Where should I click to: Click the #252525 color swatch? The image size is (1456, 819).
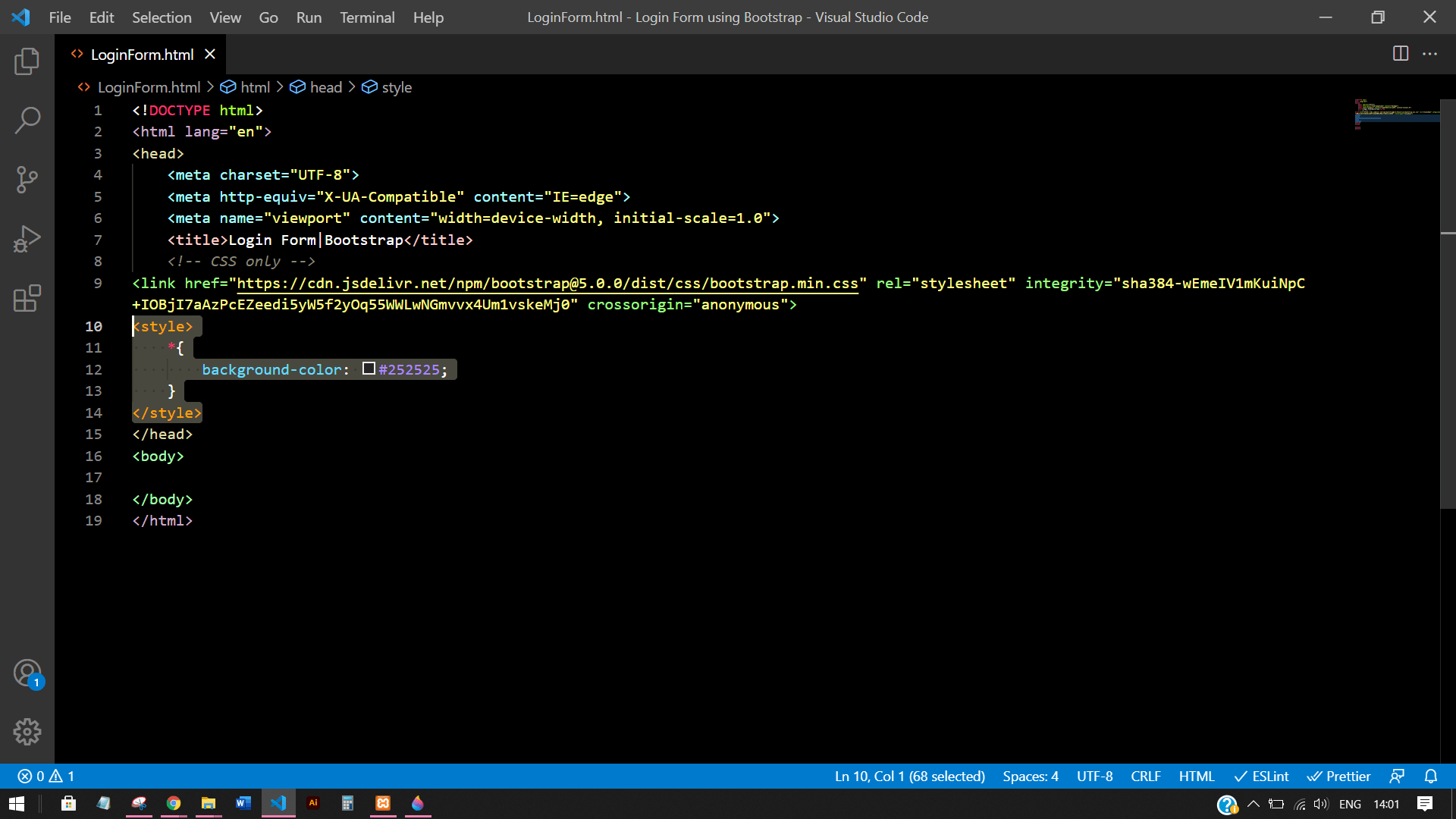[369, 369]
